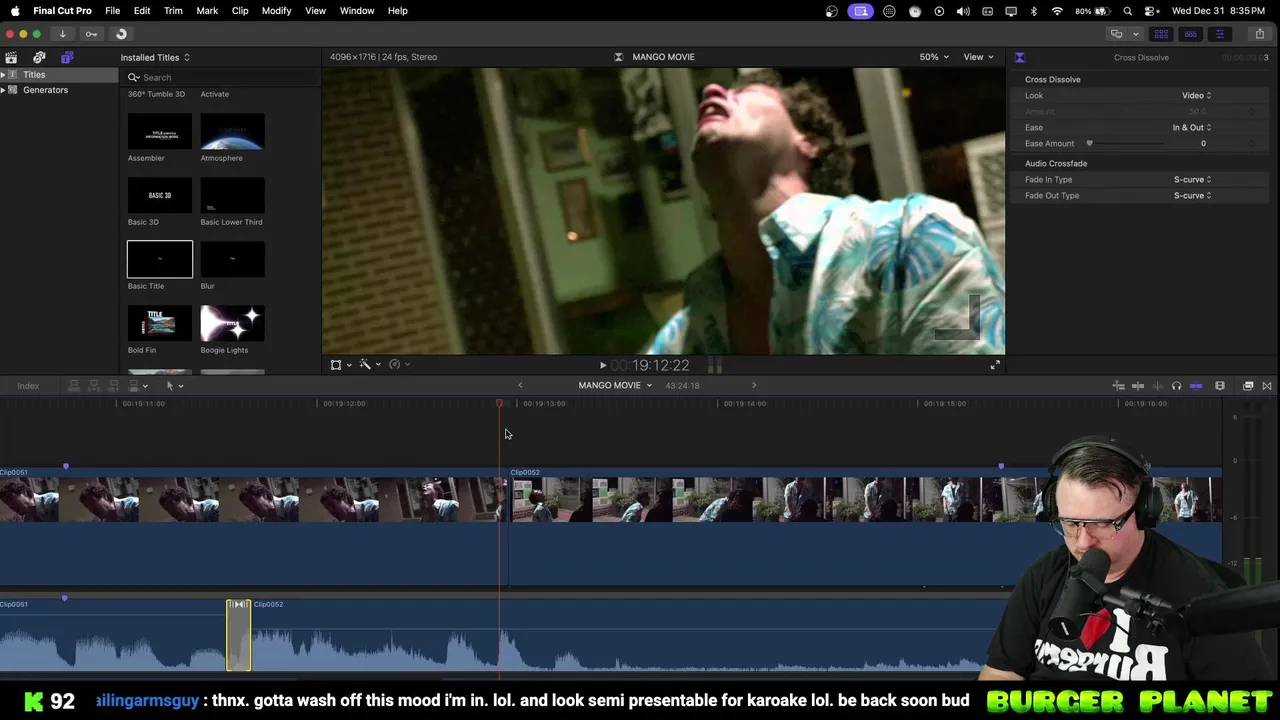Image resolution: width=1280 pixels, height=720 pixels.
Task: Open the viewer crop/transform tool dropdown
Action: point(340,365)
